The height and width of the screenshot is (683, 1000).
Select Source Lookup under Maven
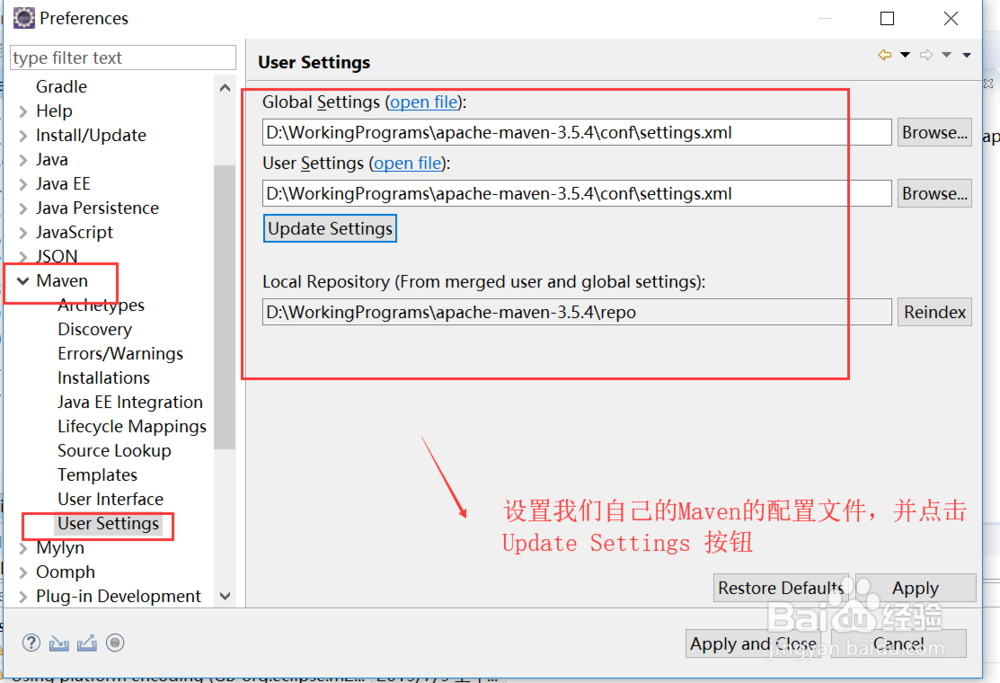tap(114, 451)
